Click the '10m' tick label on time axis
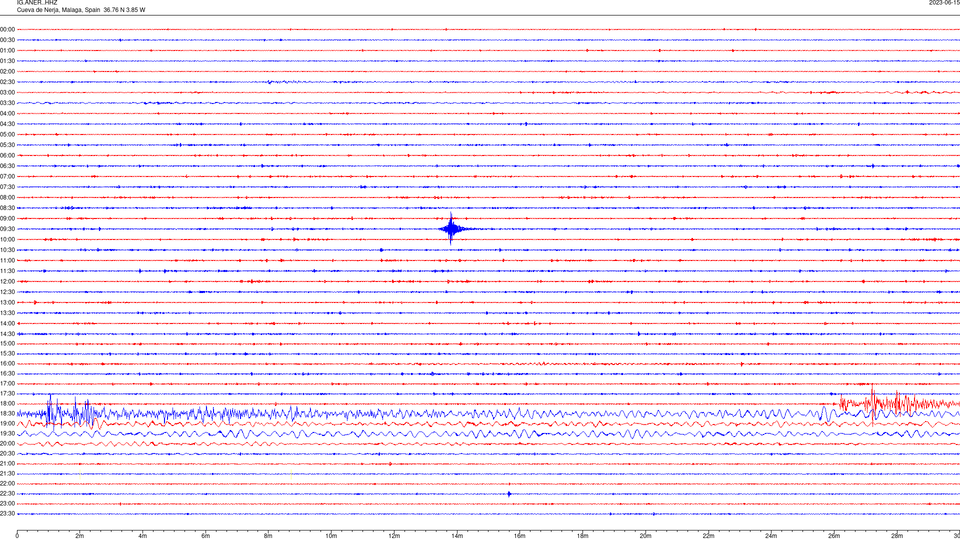 tap(331, 536)
